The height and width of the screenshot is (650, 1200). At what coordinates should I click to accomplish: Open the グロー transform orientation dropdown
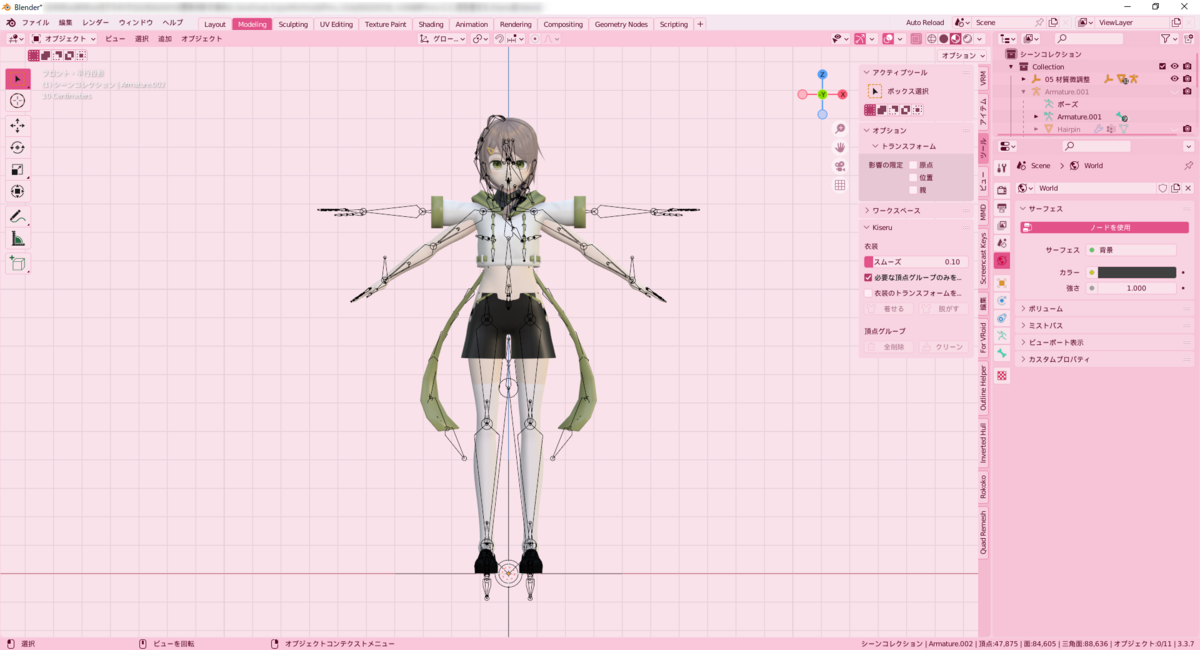[x=443, y=39]
